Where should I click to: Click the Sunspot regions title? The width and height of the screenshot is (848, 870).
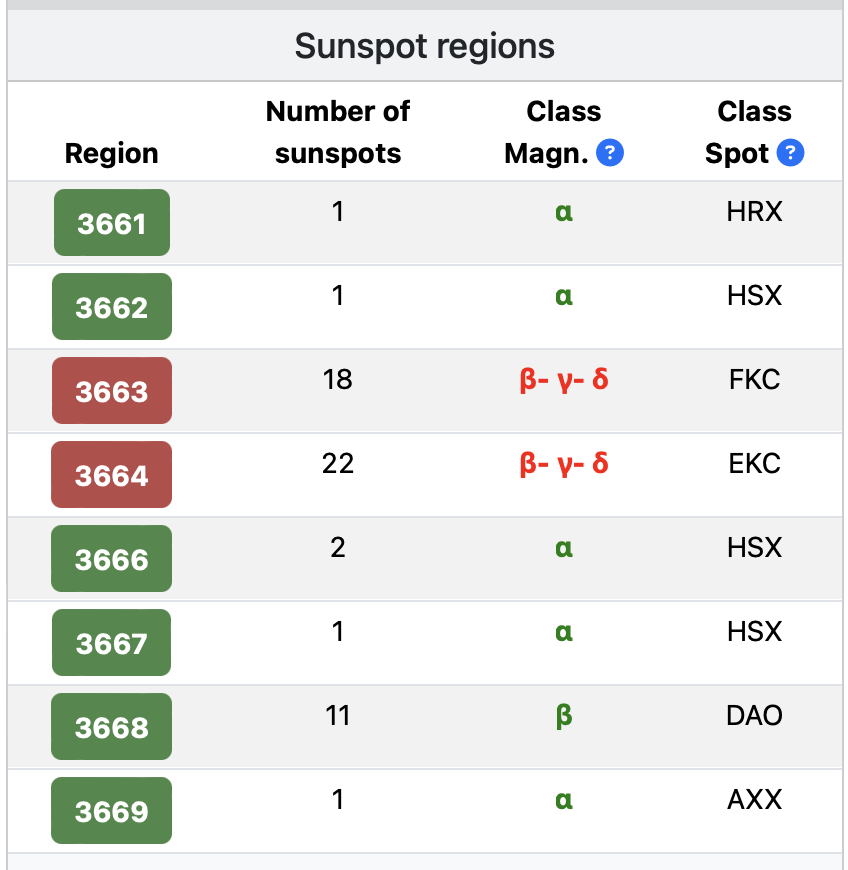pyautogui.click(x=425, y=45)
